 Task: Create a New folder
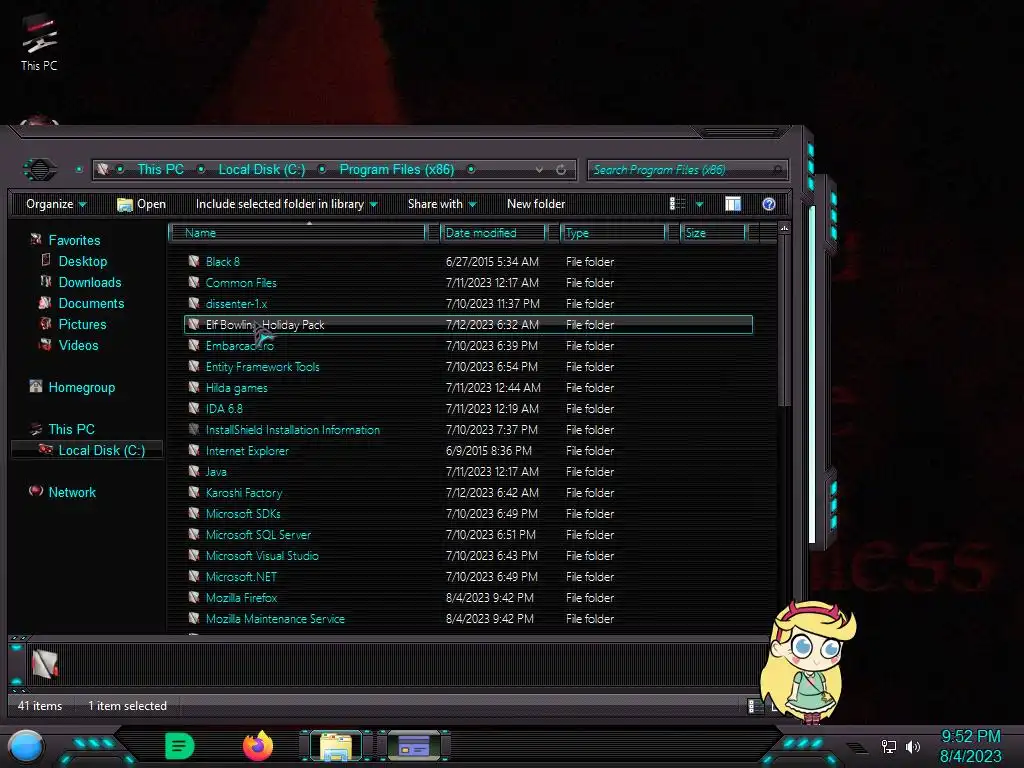[536, 204]
